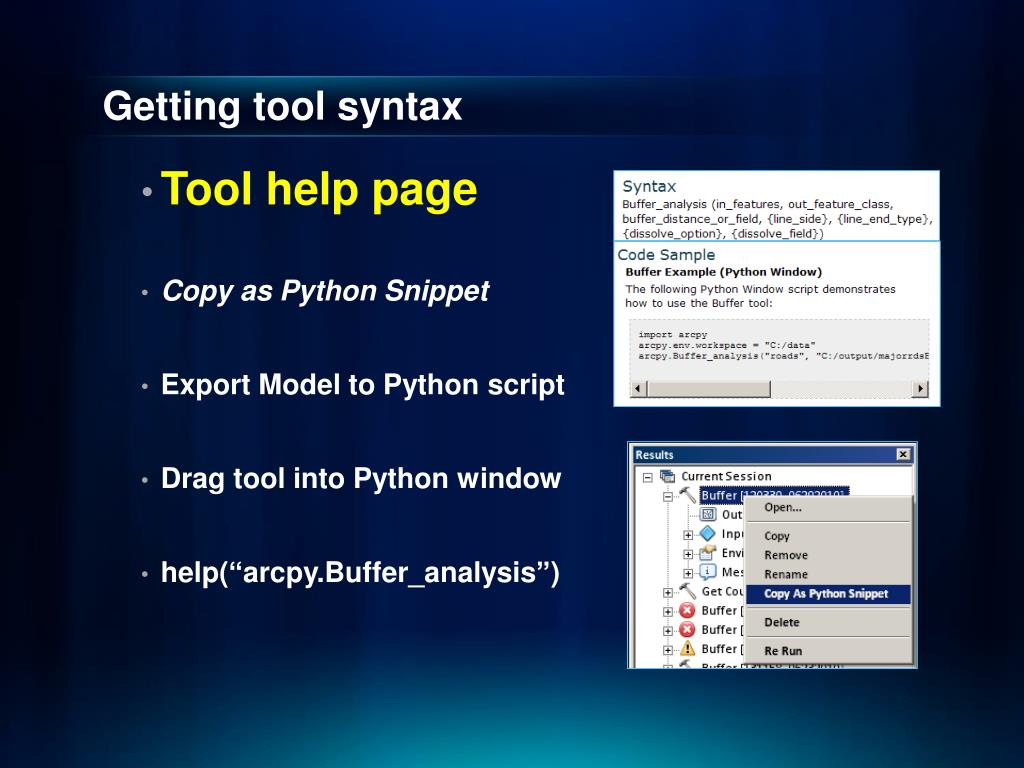Click the Environments icon beside "Envi"
1024x768 pixels.
pos(708,553)
